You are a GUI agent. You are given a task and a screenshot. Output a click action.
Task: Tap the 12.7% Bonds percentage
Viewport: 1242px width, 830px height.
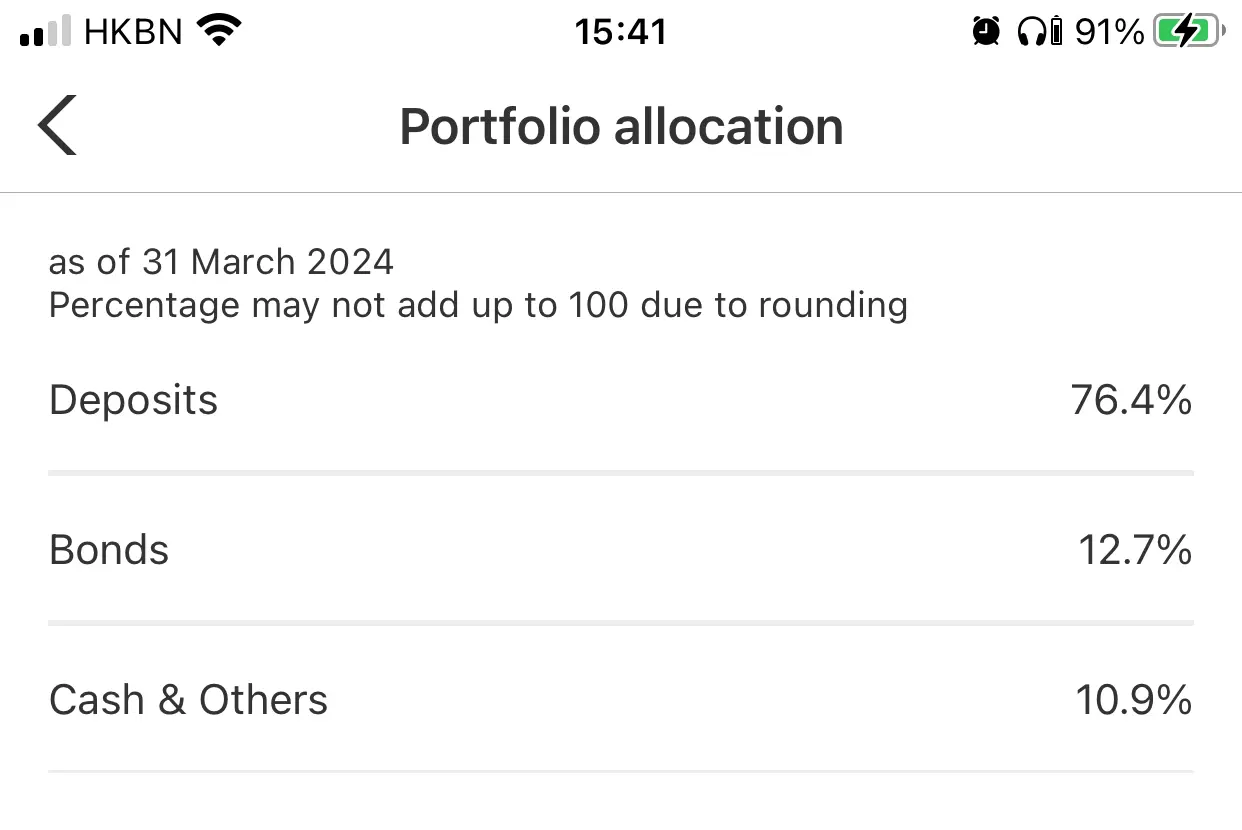tap(1135, 550)
